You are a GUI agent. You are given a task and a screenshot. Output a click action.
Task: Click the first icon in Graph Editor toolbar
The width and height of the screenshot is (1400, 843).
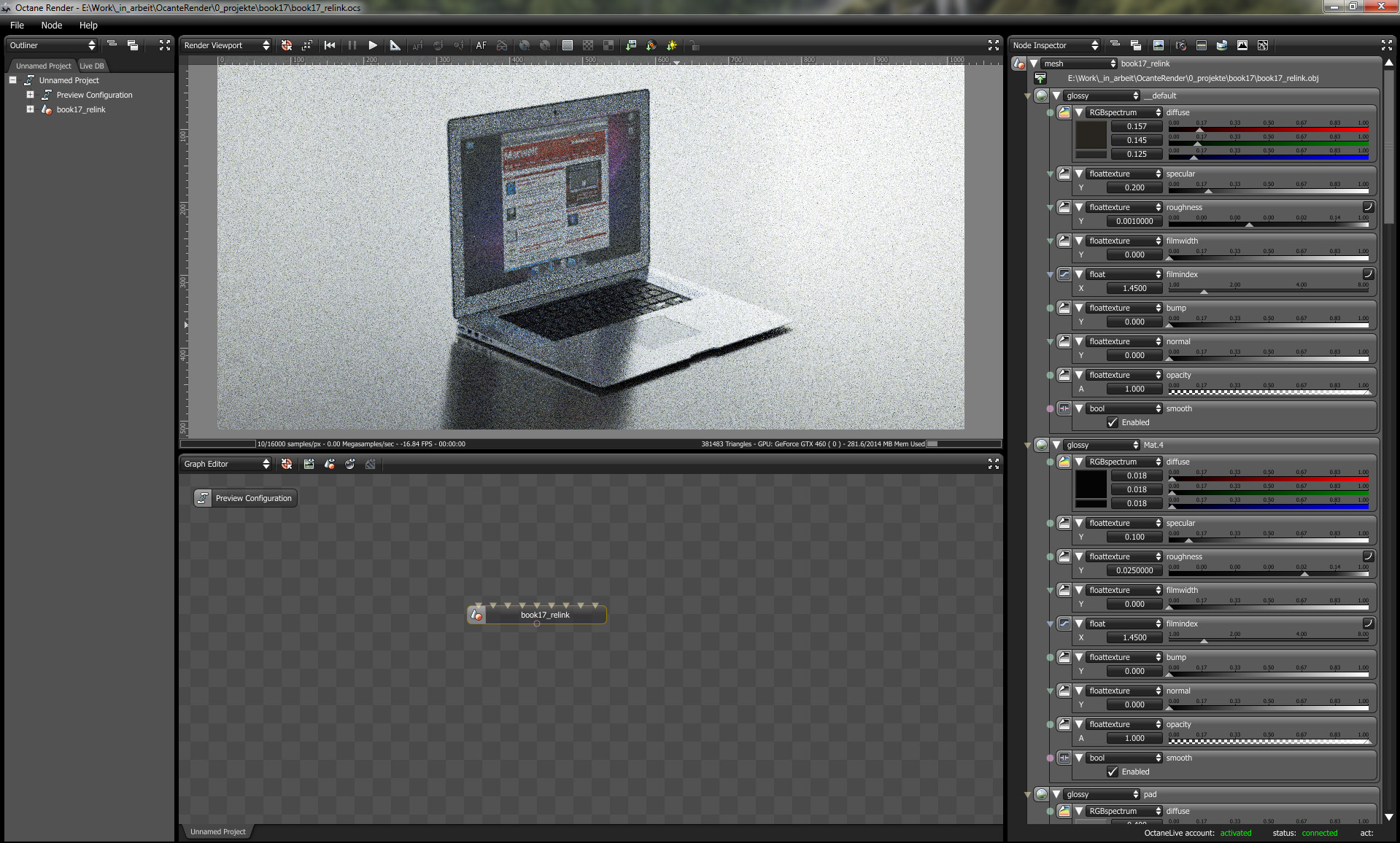tap(287, 464)
